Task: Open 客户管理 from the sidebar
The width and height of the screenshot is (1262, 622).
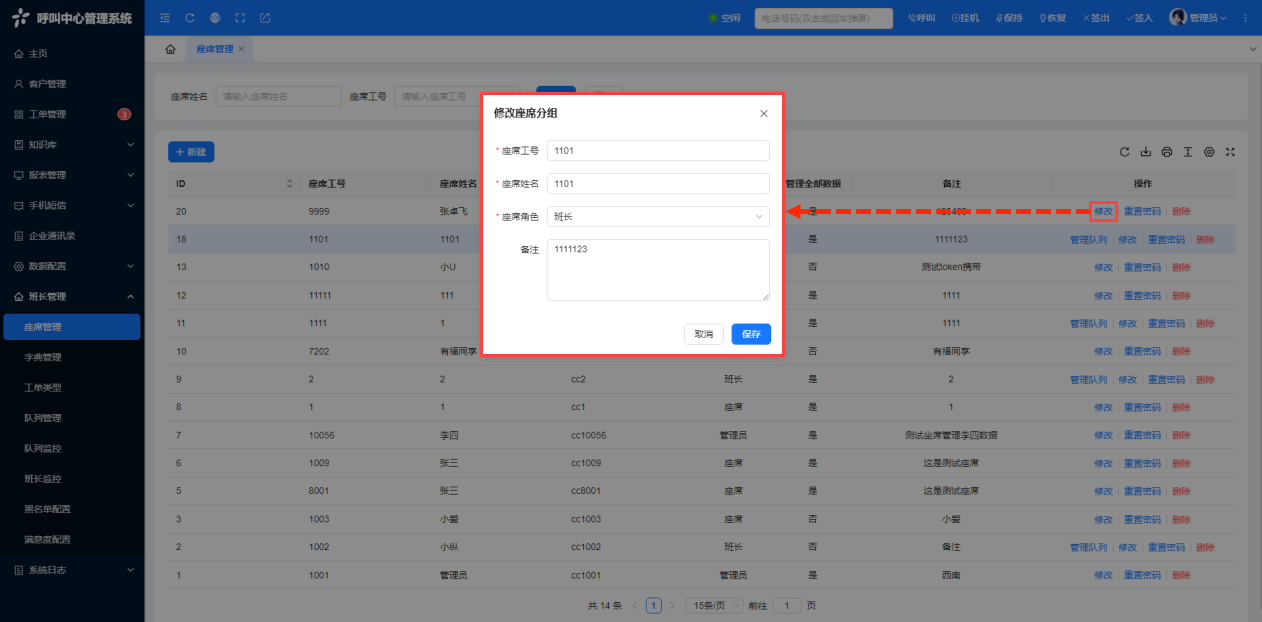Action: point(47,84)
